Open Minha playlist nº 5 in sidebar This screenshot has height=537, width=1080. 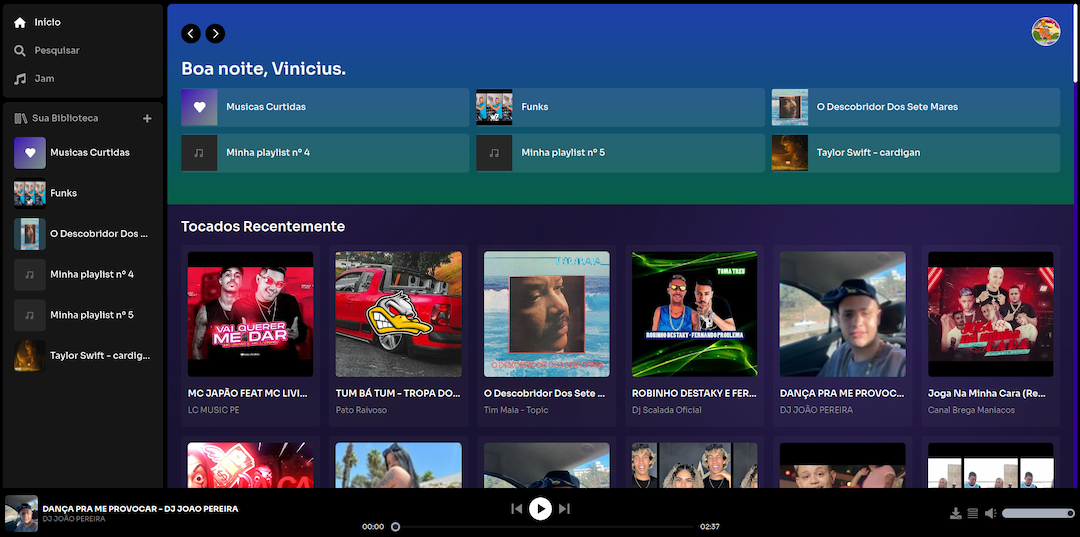point(83,315)
